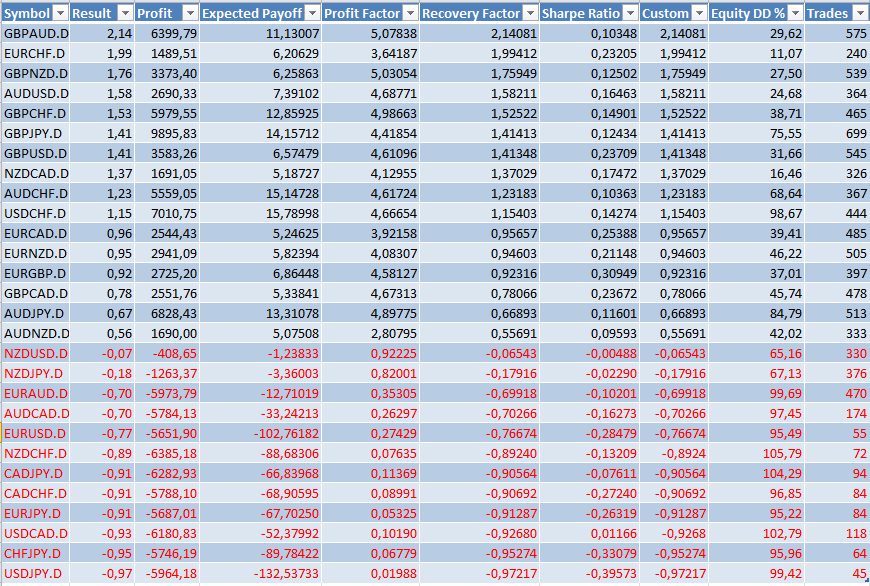
Task: Select the CADJPY.D symbol cell
Action: pos(35,473)
